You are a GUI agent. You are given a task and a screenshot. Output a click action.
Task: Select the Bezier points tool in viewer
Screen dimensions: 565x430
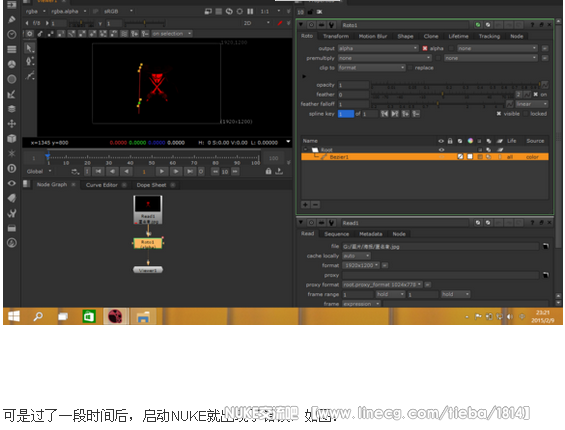(30, 61)
